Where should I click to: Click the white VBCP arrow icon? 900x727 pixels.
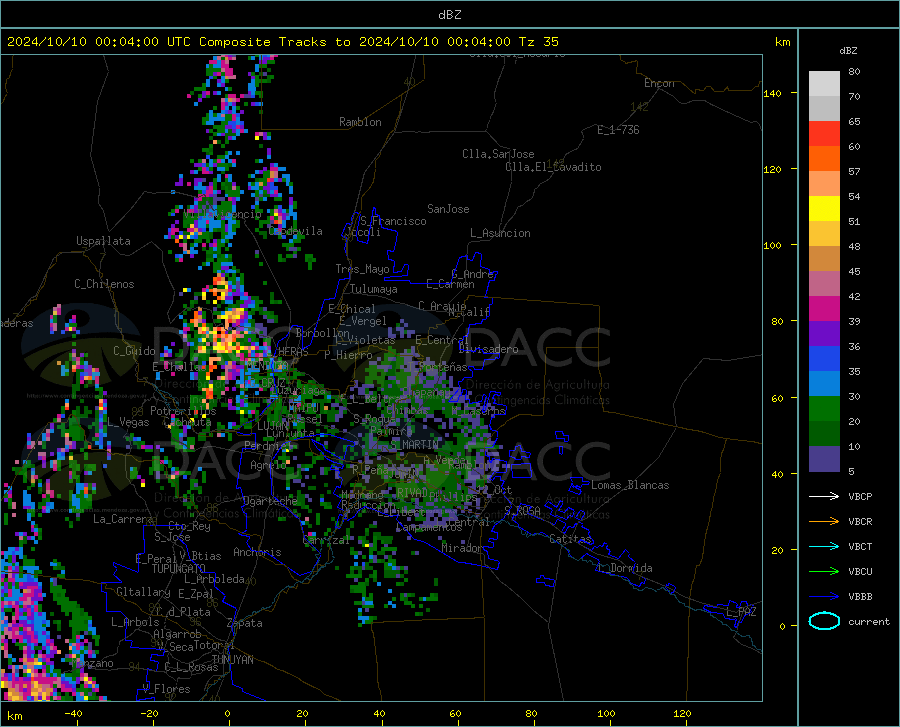pos(824,496)
